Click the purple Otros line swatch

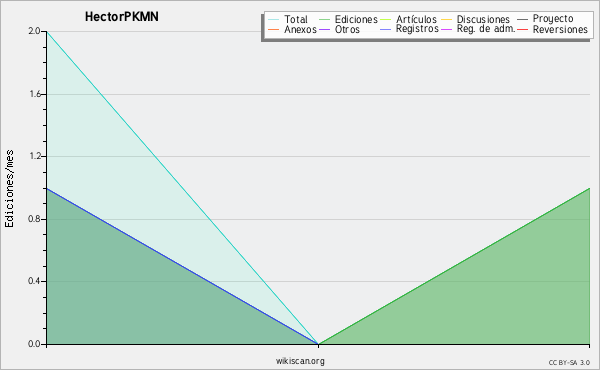[324, 29]
